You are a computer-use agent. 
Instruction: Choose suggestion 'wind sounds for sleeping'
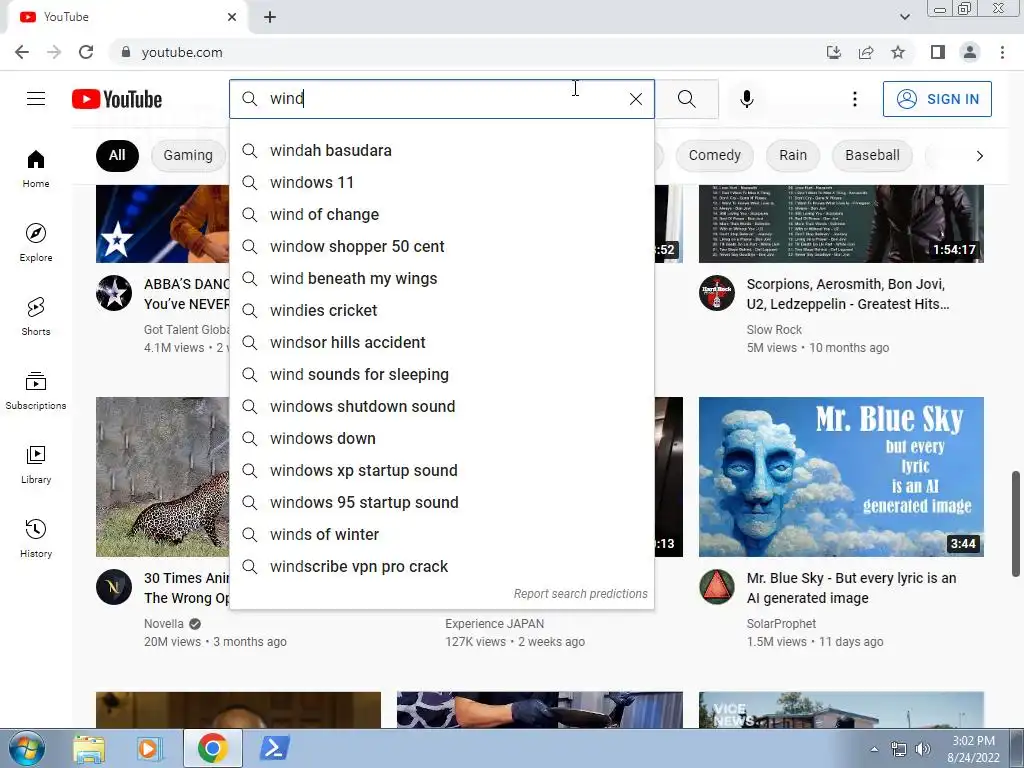(x=441, y=374)
